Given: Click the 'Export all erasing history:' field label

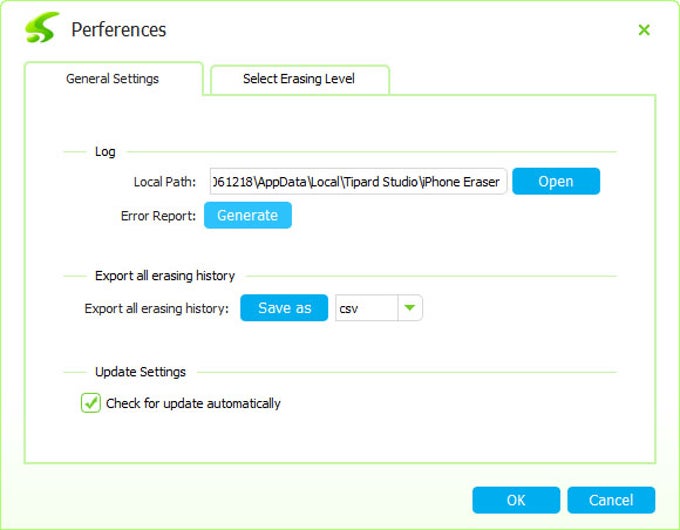Looking at the screenshot, I should (x=157, y=309).
